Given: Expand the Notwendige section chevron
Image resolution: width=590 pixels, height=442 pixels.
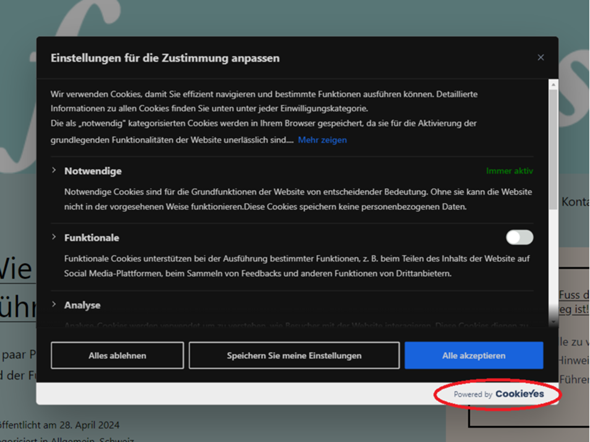Looking at the screenshot, I should [54, 170].
